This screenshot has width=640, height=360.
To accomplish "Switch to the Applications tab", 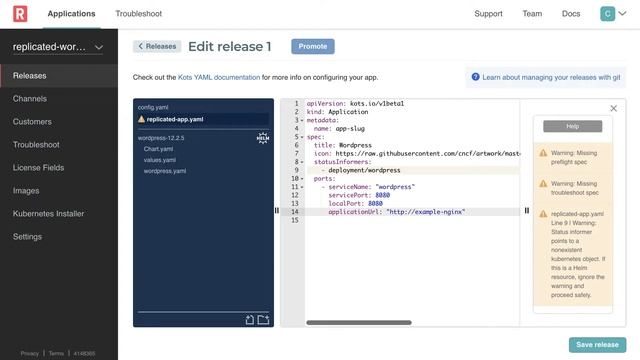I will tap(71, 13).
